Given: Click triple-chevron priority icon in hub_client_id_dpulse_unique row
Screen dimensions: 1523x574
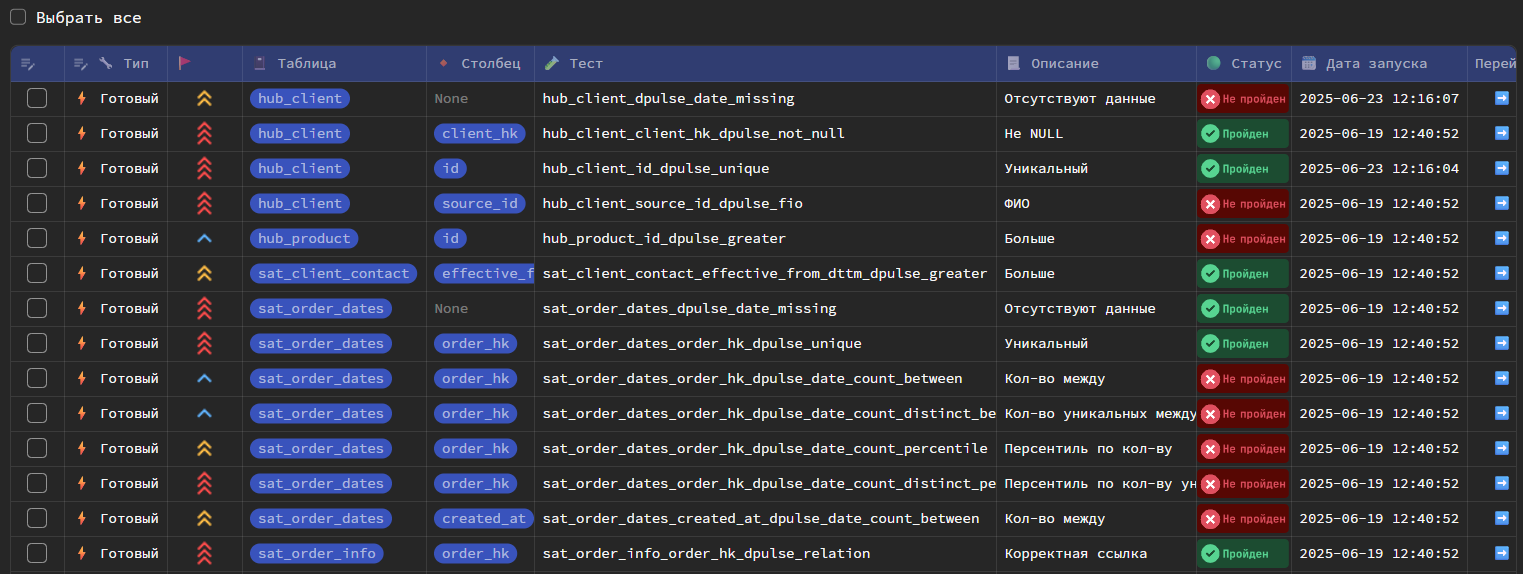Looking at the screenshot, I should 204,168.
